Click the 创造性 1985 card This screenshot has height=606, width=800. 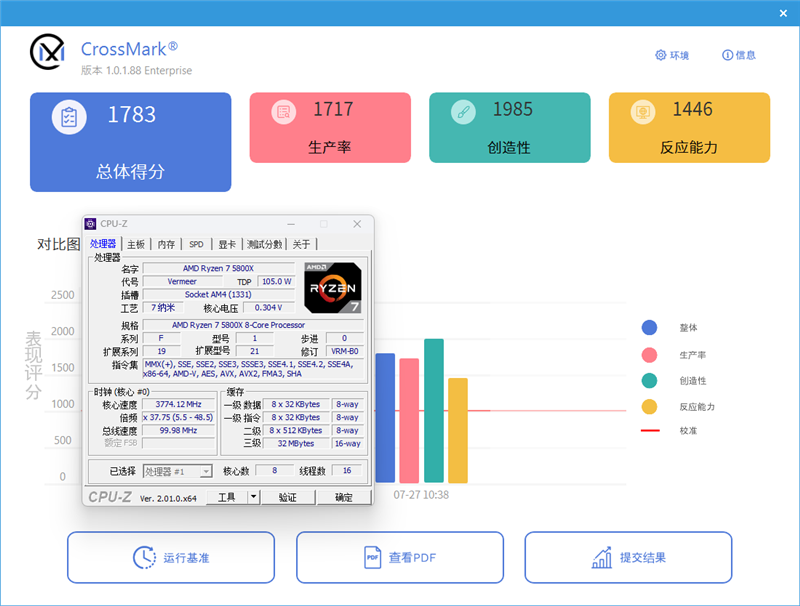pyautogui.click(x=510, y=128)
